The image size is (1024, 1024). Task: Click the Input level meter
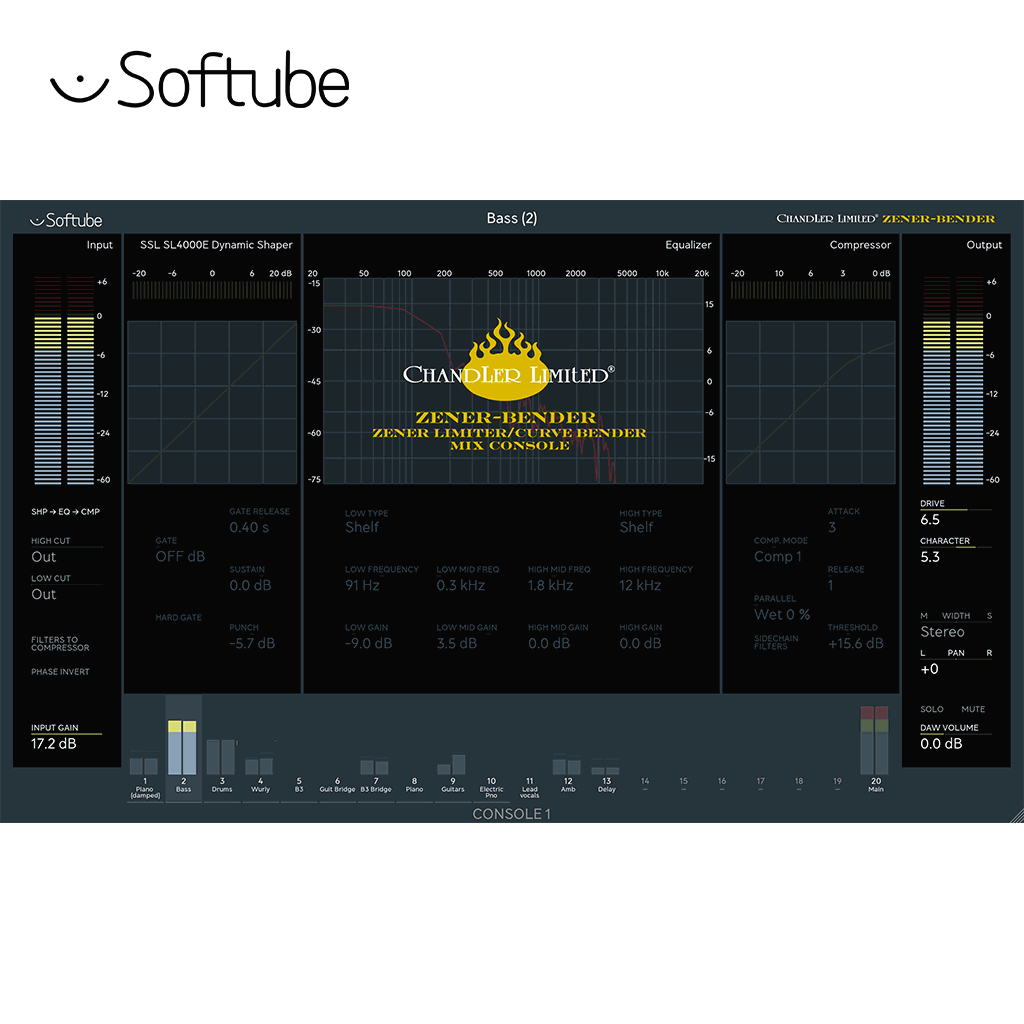(64, 380)
